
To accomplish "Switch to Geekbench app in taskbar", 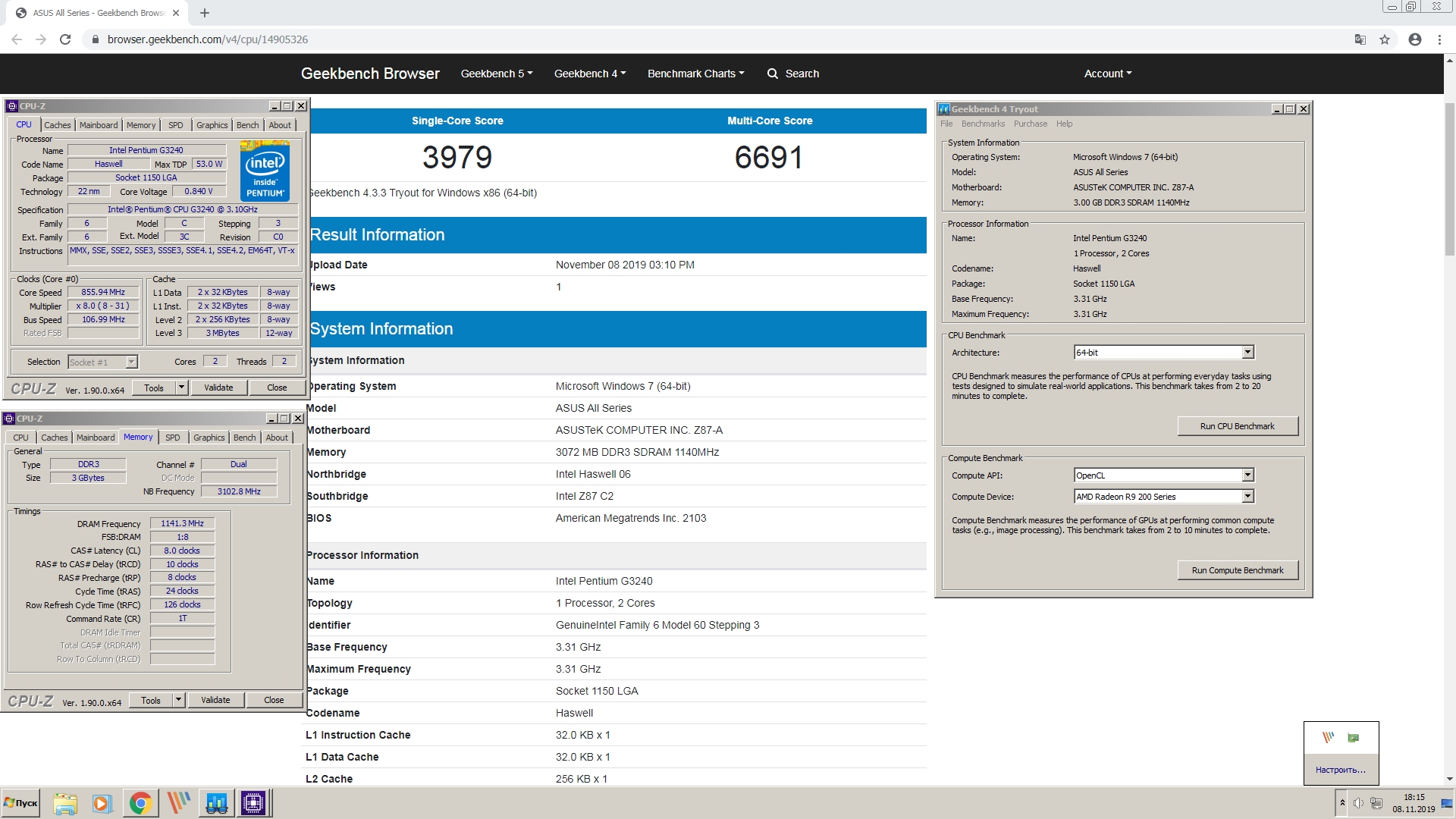I will (216, 803).
